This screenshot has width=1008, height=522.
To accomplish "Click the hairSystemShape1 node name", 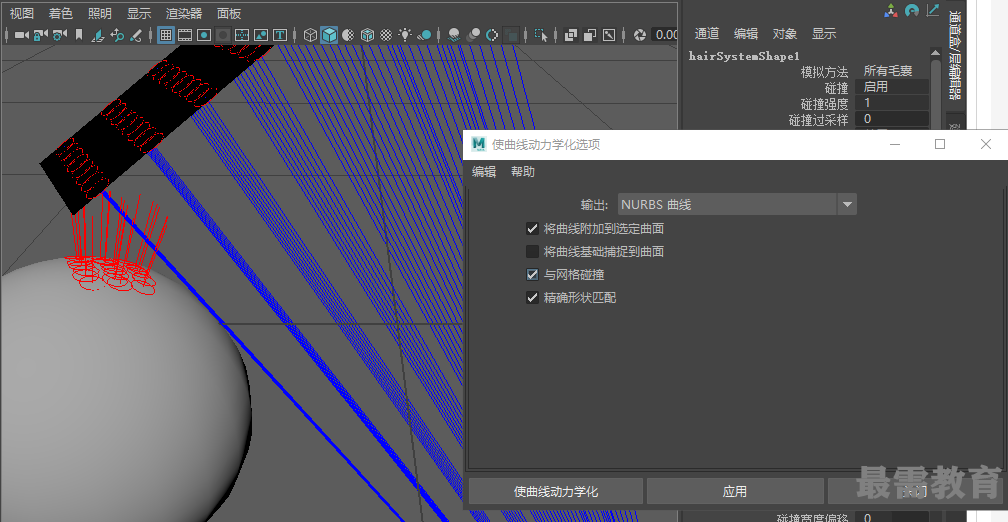I will click(744, 56).
